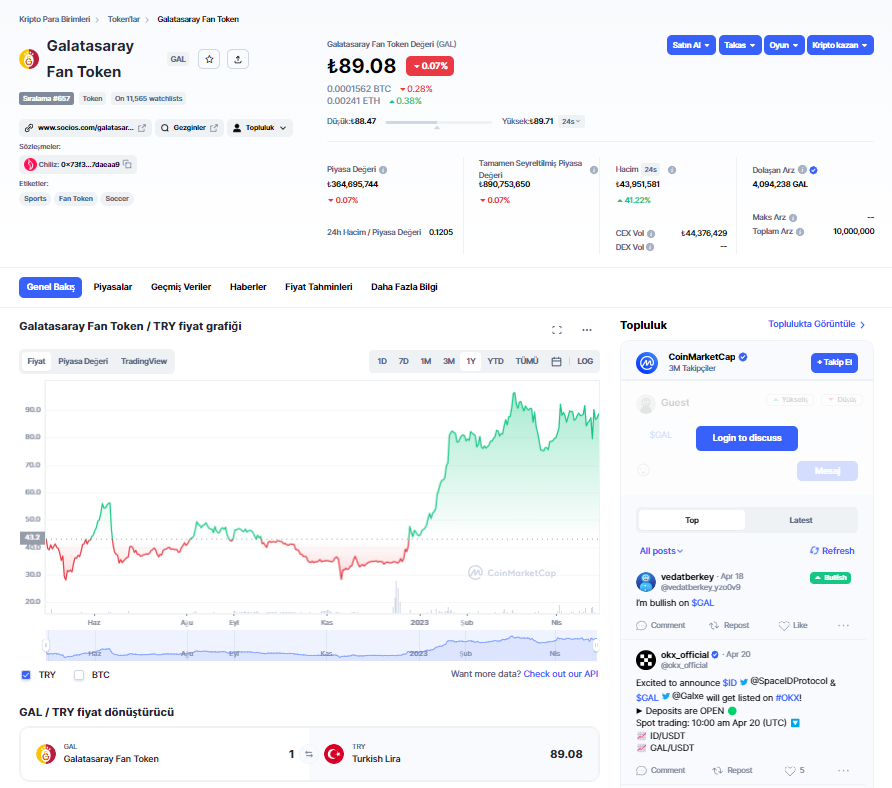Open the chart's three-dot options menu

(587, 329)
